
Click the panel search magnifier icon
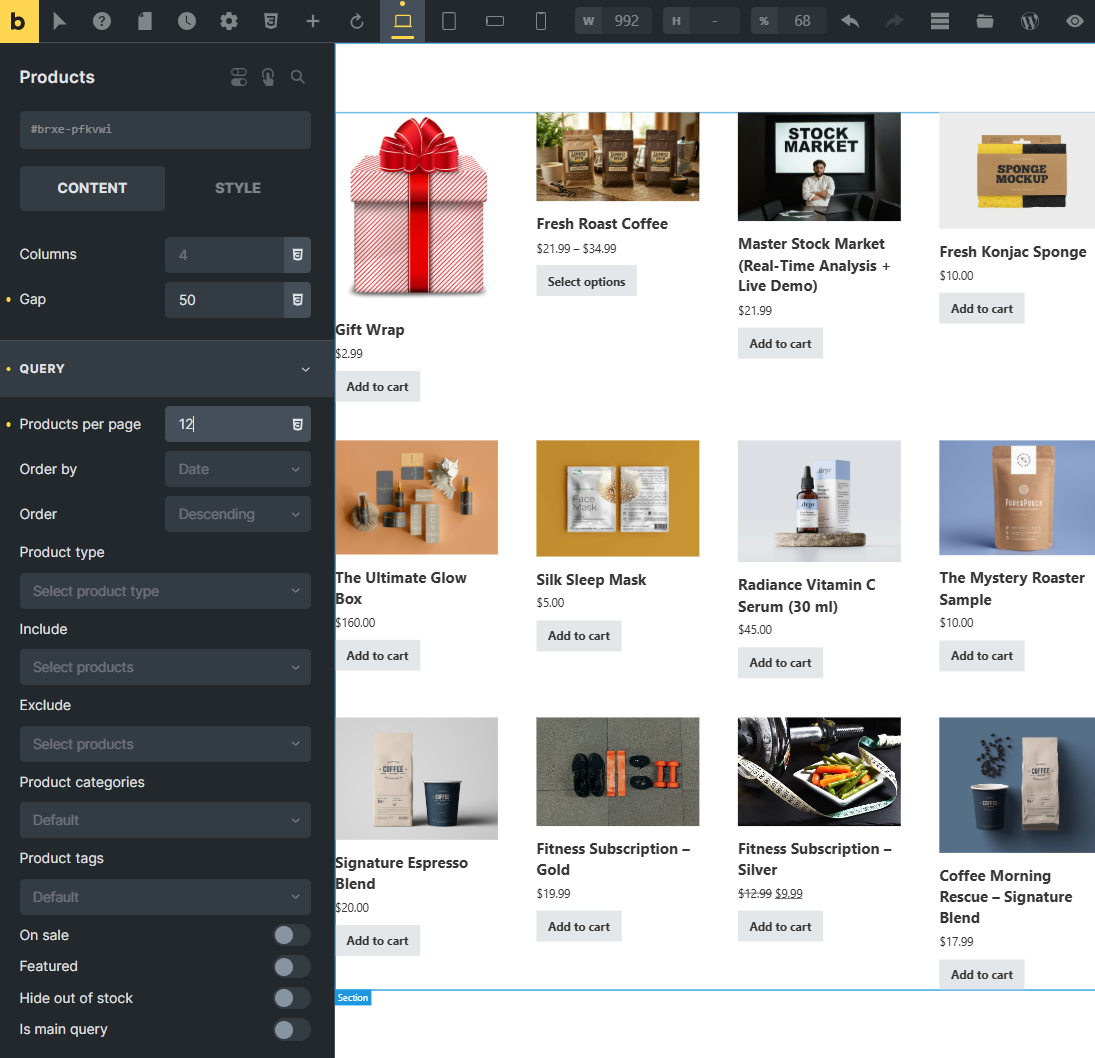coord(297,77)
